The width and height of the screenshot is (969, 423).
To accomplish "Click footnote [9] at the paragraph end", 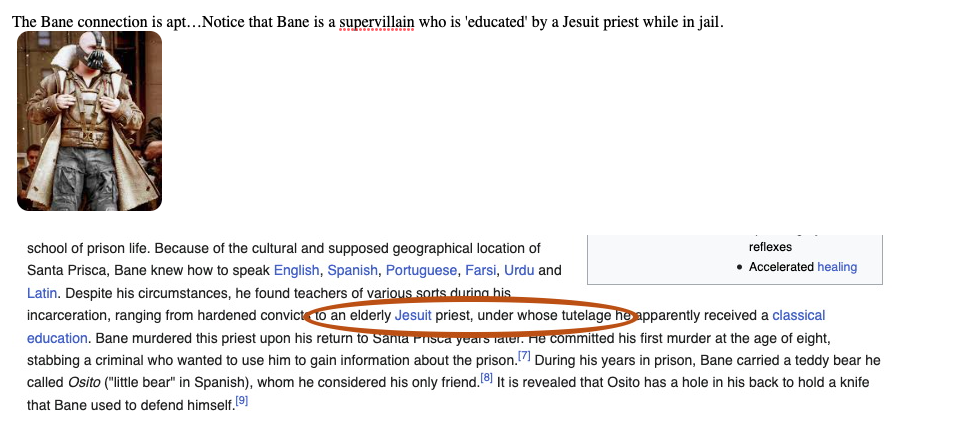I will pos(241,401).
